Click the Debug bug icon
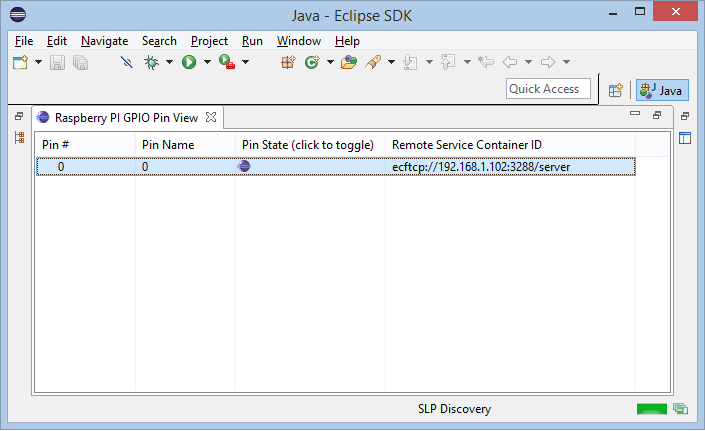 (x=152, y=62)
